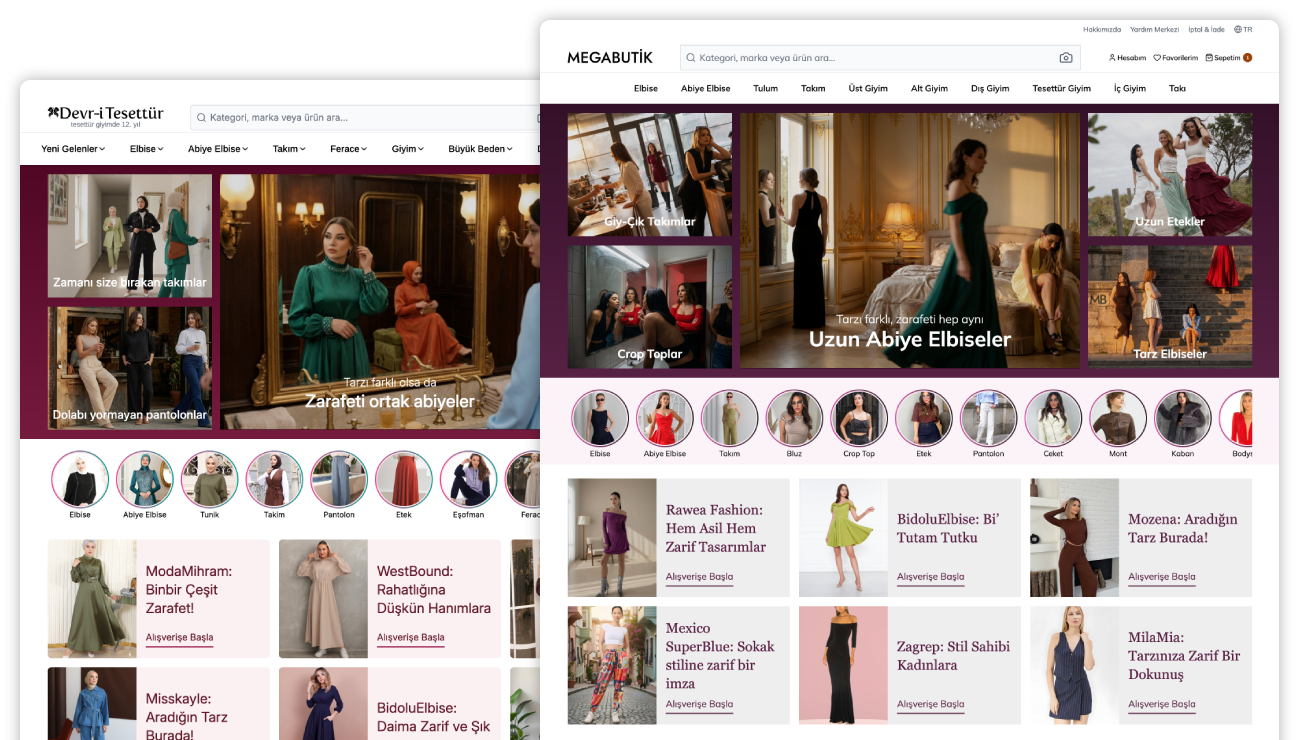Screen dimensions: 1300x740
Task: Select round Kaban category icon in Megabutik
Action: pyautogui.click(x=1183, y=418)
